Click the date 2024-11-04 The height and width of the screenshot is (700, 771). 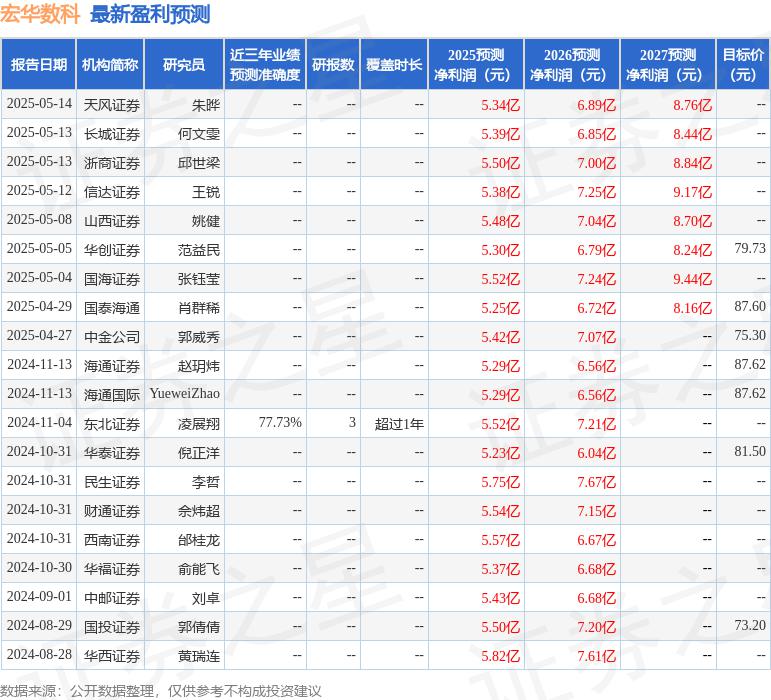pos(39,422)
